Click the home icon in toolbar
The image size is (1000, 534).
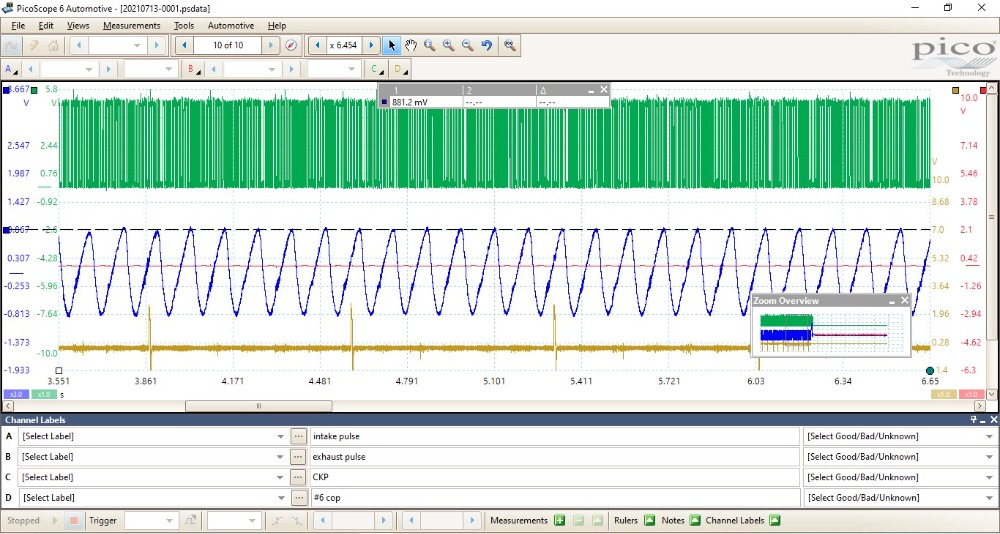coord(54,45)
